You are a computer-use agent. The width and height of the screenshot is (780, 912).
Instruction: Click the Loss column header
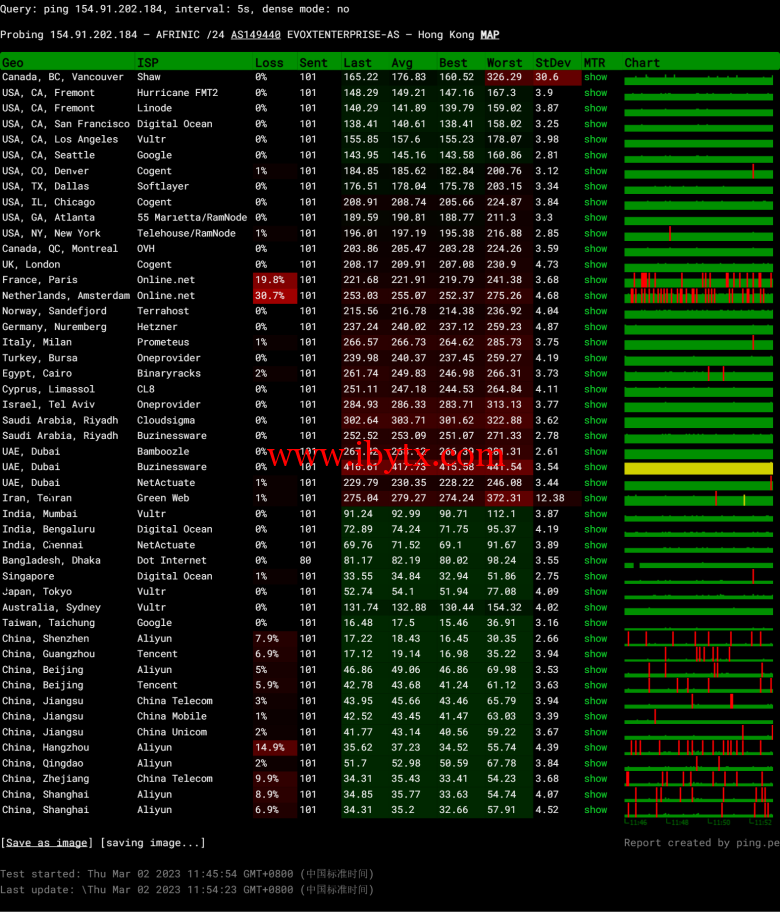(268, 62)
